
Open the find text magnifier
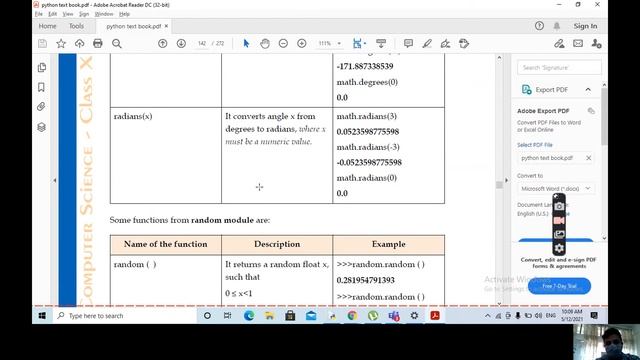click(117, 43)
